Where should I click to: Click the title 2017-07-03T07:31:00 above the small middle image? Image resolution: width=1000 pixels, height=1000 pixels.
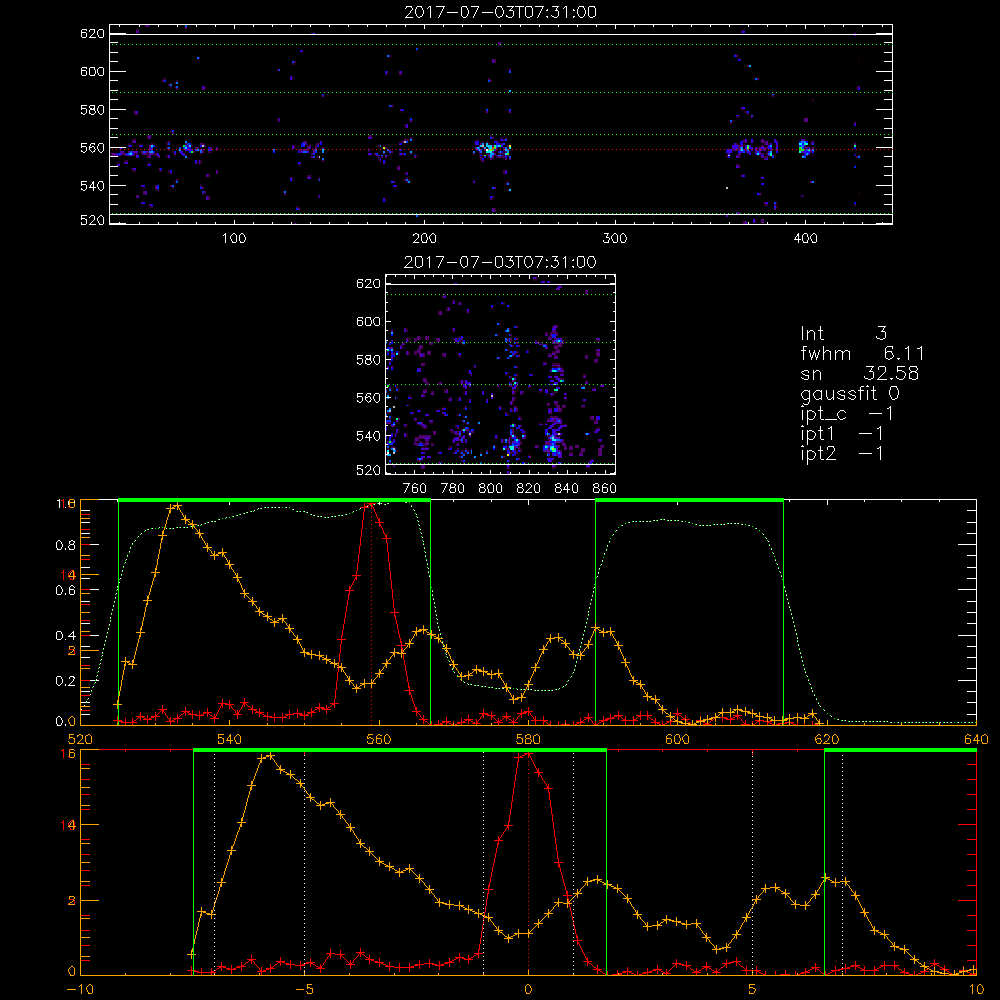(500, 262)
